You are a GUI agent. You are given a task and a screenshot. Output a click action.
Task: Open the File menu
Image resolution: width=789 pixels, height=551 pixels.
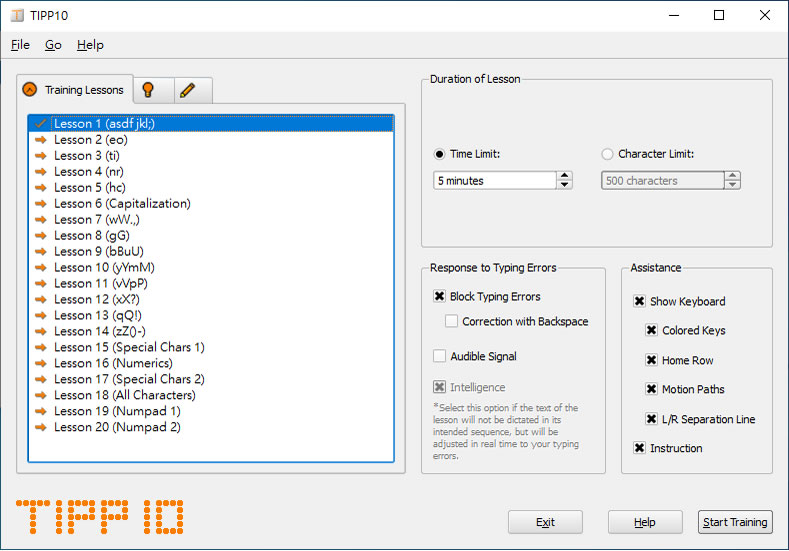click(20, 45)
